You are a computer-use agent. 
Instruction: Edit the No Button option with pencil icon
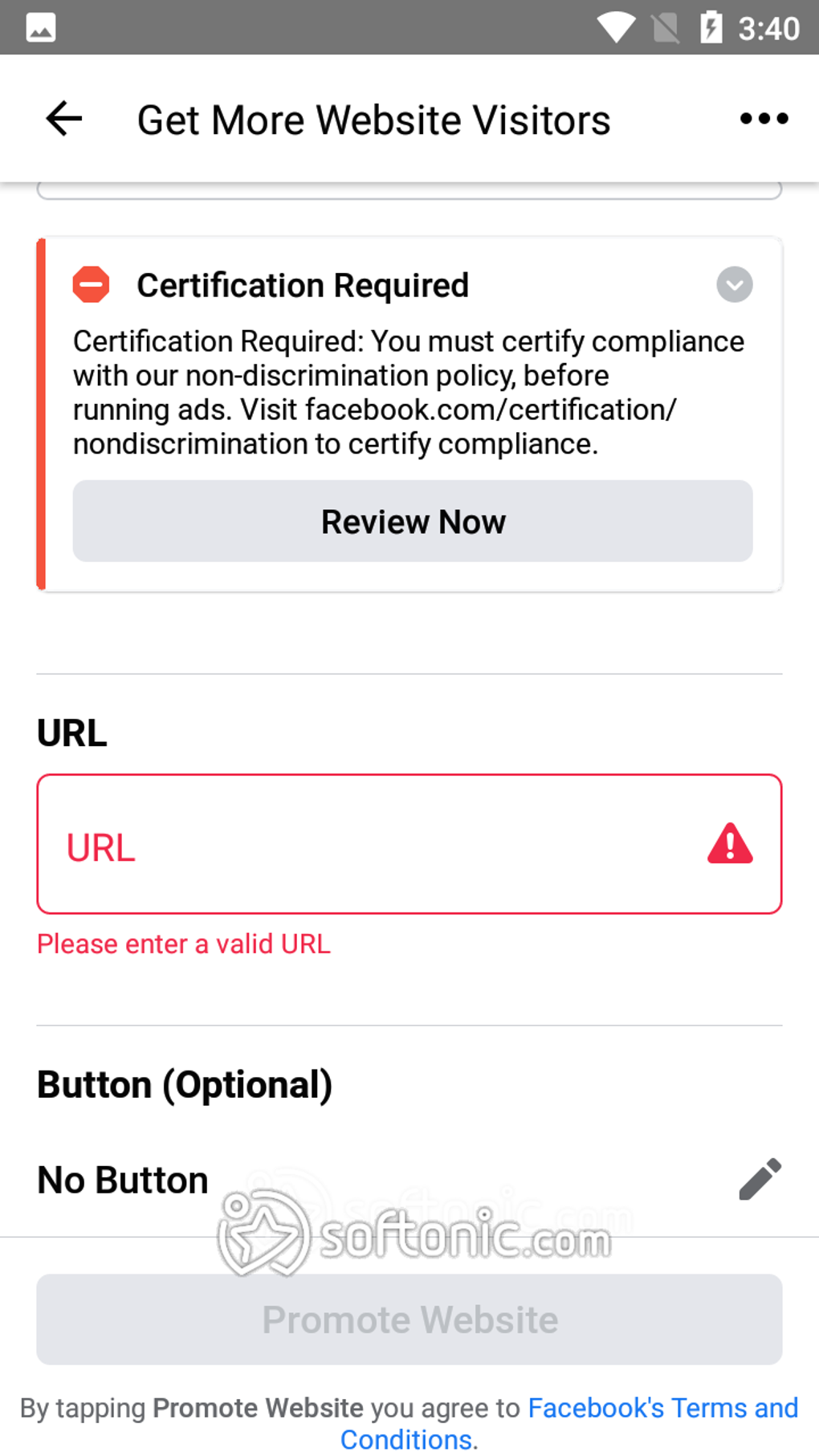pyautogui.click(x=760, y=1179)
